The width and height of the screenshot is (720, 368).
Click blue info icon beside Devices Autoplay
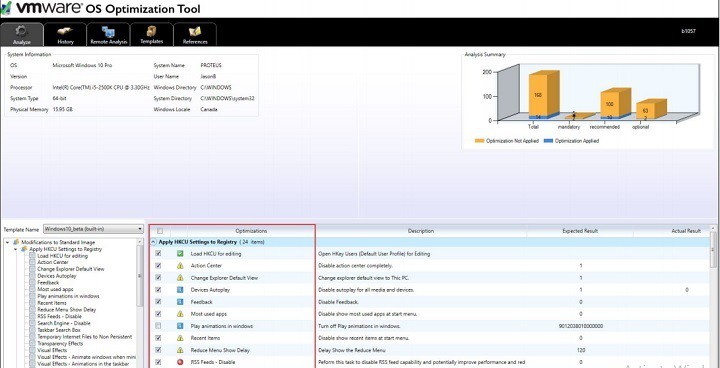[x=180, y=290]
